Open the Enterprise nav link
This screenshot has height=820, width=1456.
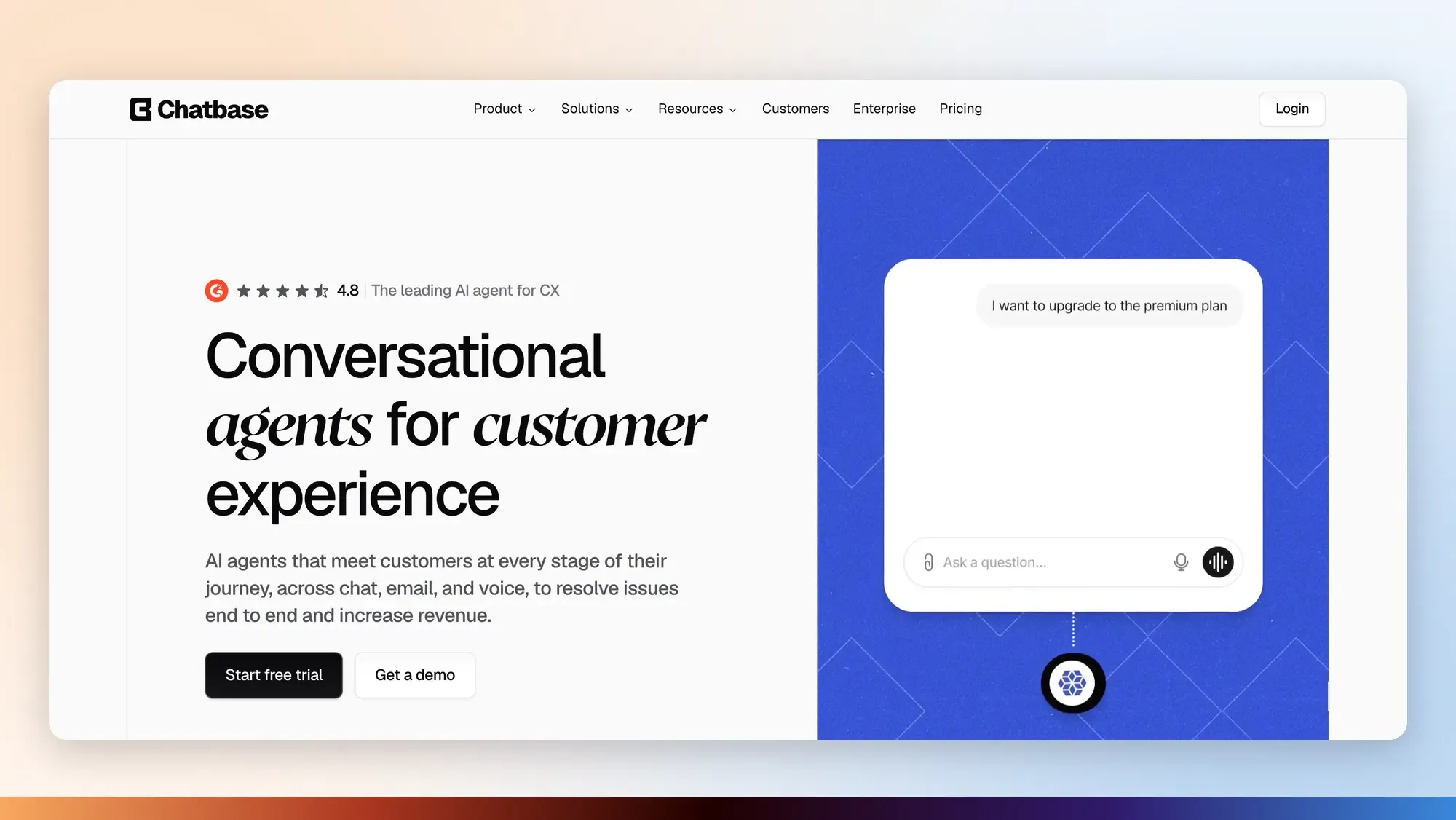[884, 109]
